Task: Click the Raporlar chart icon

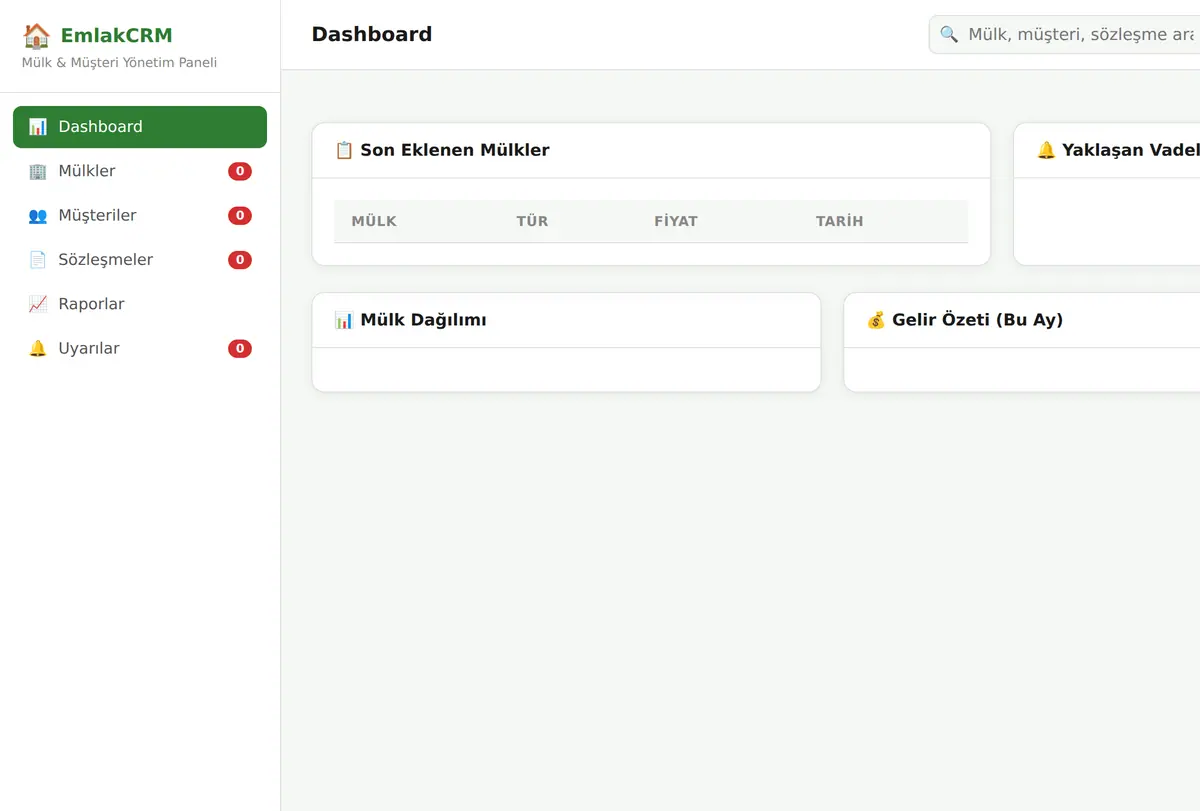Action: tap(38, 304)
